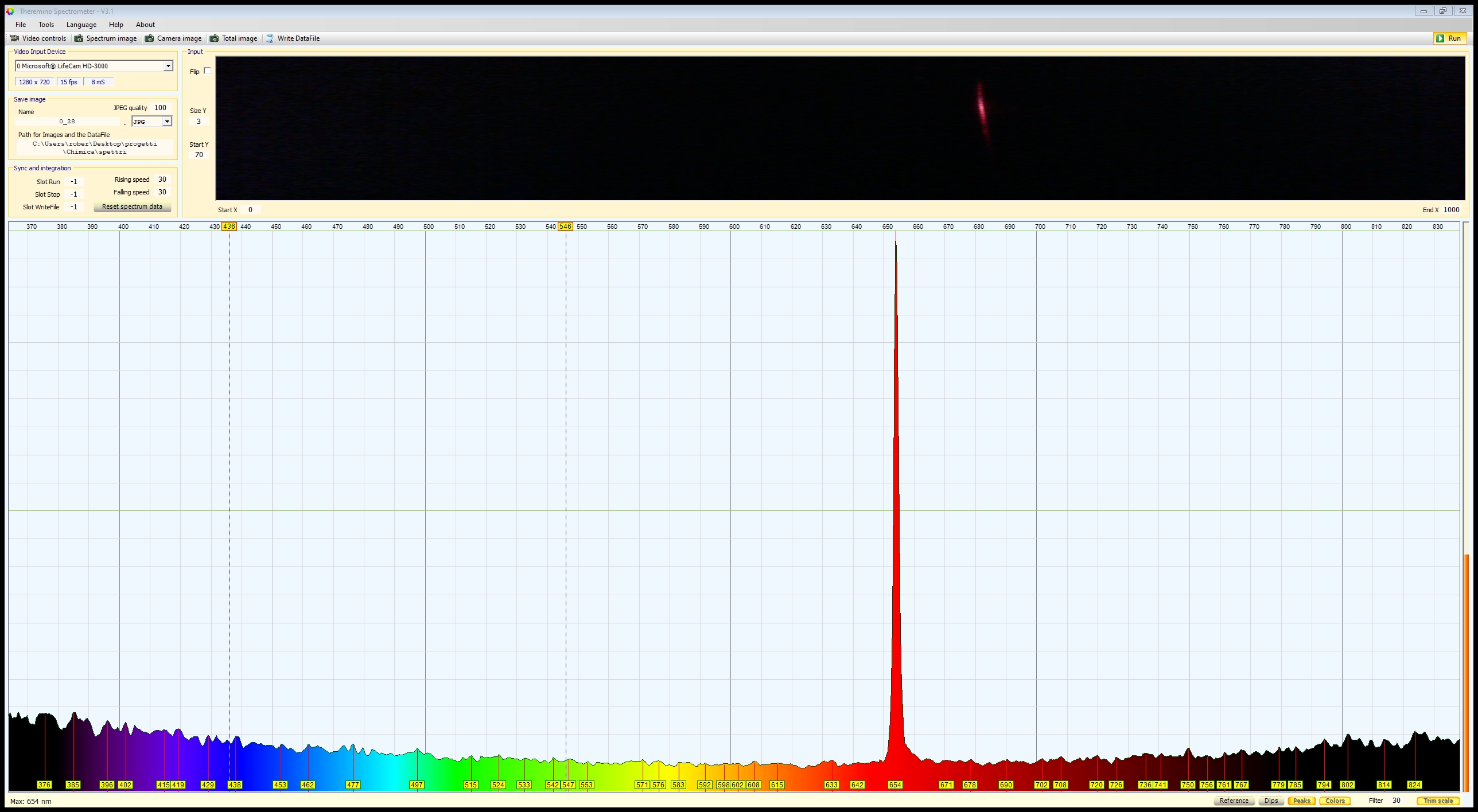Expand the video input device dropdown
Screen dimensions: 1478x812
click(x=168, y=66)
